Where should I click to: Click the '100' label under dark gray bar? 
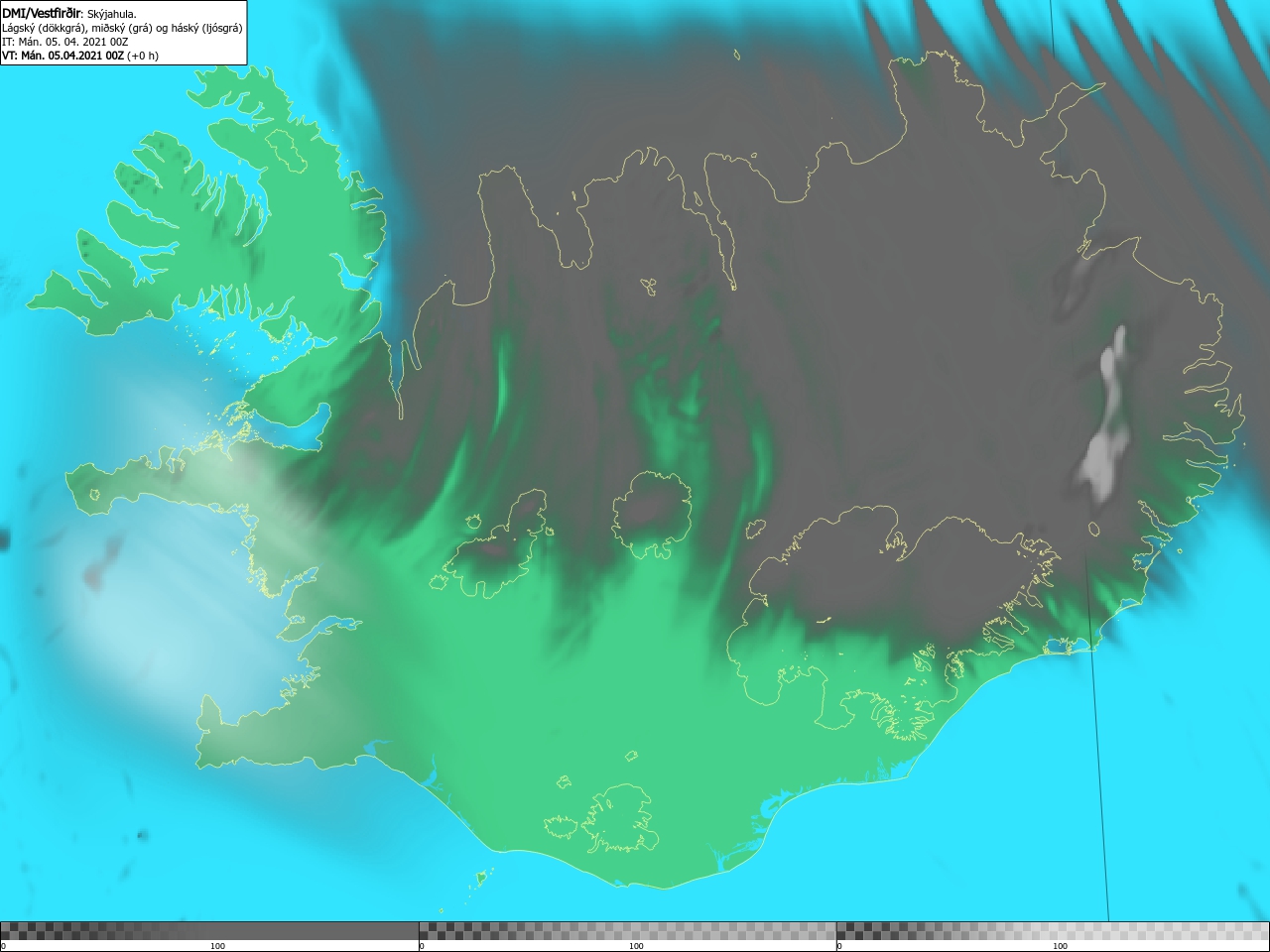[217, 946]
